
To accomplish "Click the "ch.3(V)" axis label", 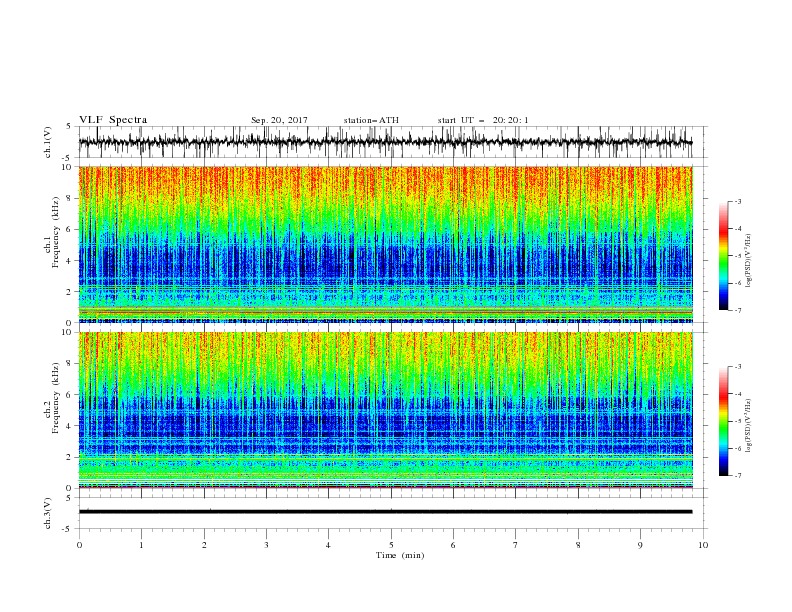I will (48, 513).
